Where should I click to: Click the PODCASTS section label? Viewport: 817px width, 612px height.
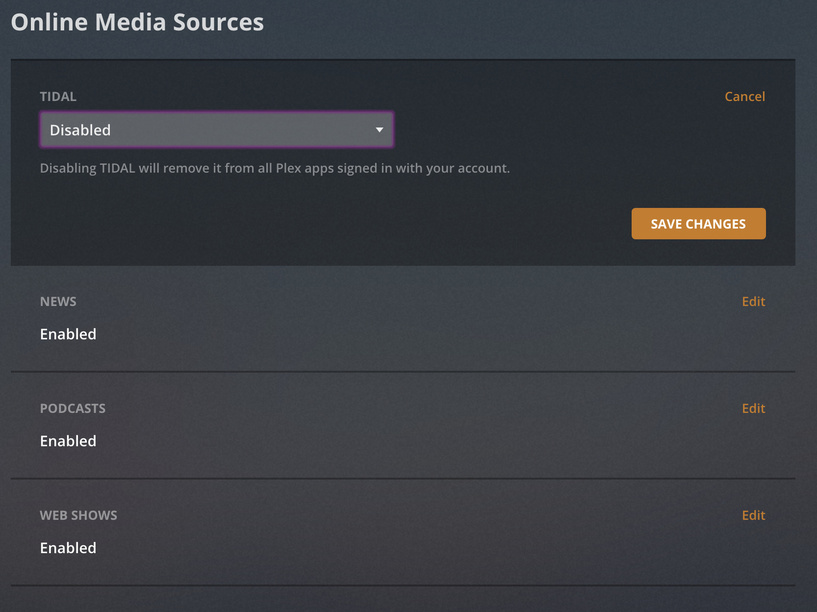pyautogui.click(x=72, y=408)
